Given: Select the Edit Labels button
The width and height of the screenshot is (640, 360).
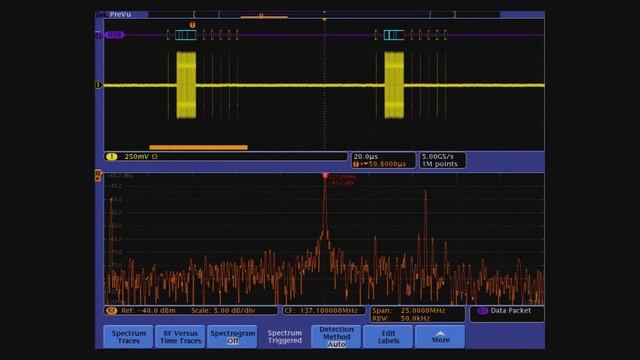Looking at the screenshot, I should 388,337.
